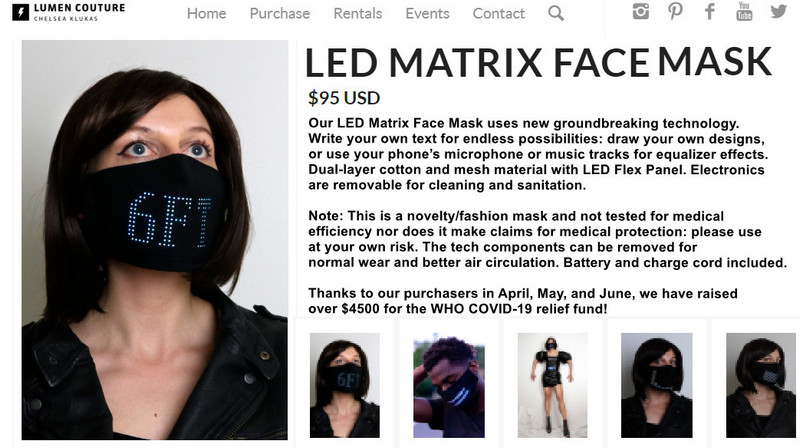Screen dimensions: 800x448
Task: Open the Purchase menu item
Action: (x=280, y=13)
